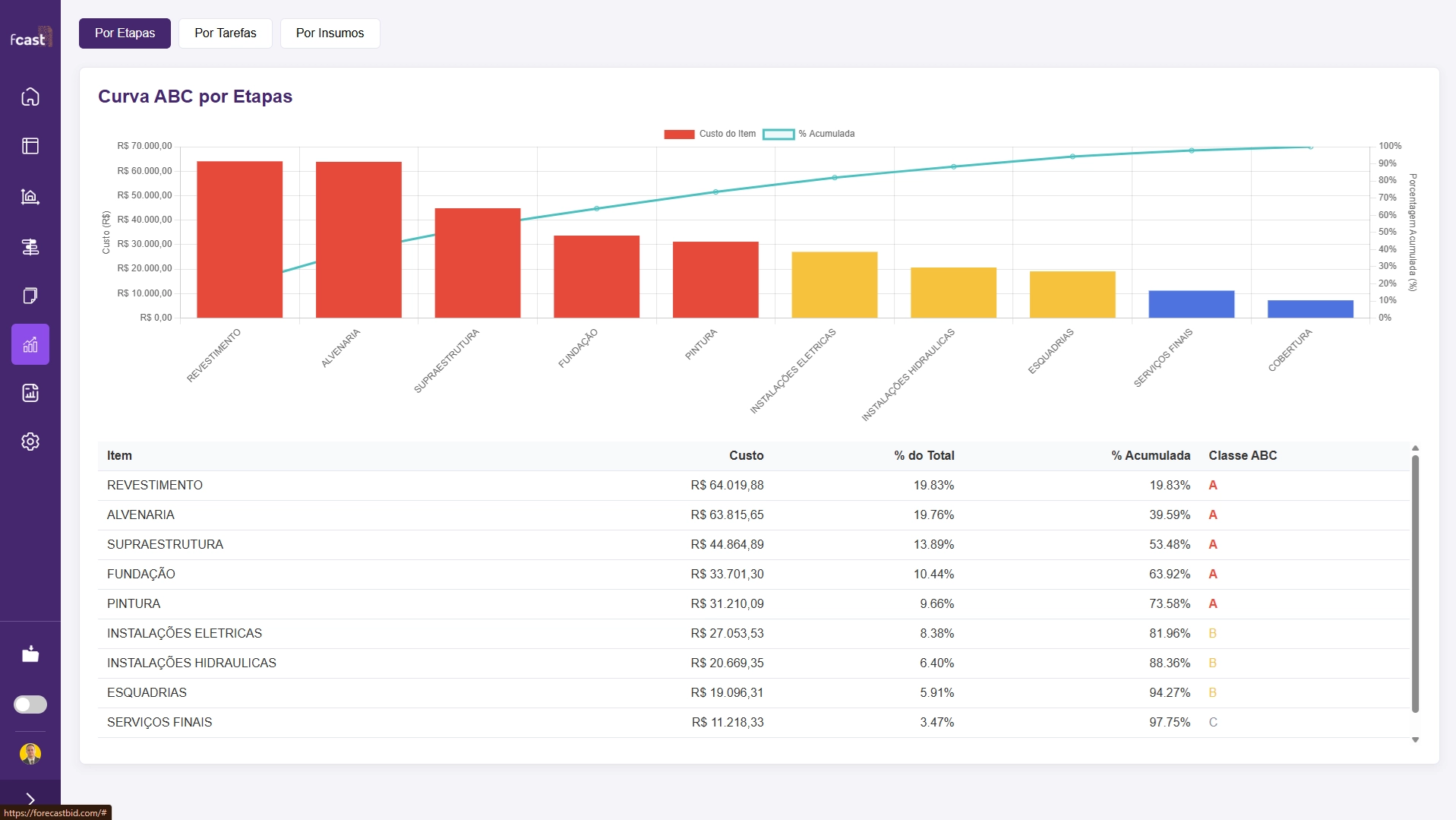Switch to the Por Tarefas tab
The height and width of the screenshot is (820, 1456).
click(225, 33)
